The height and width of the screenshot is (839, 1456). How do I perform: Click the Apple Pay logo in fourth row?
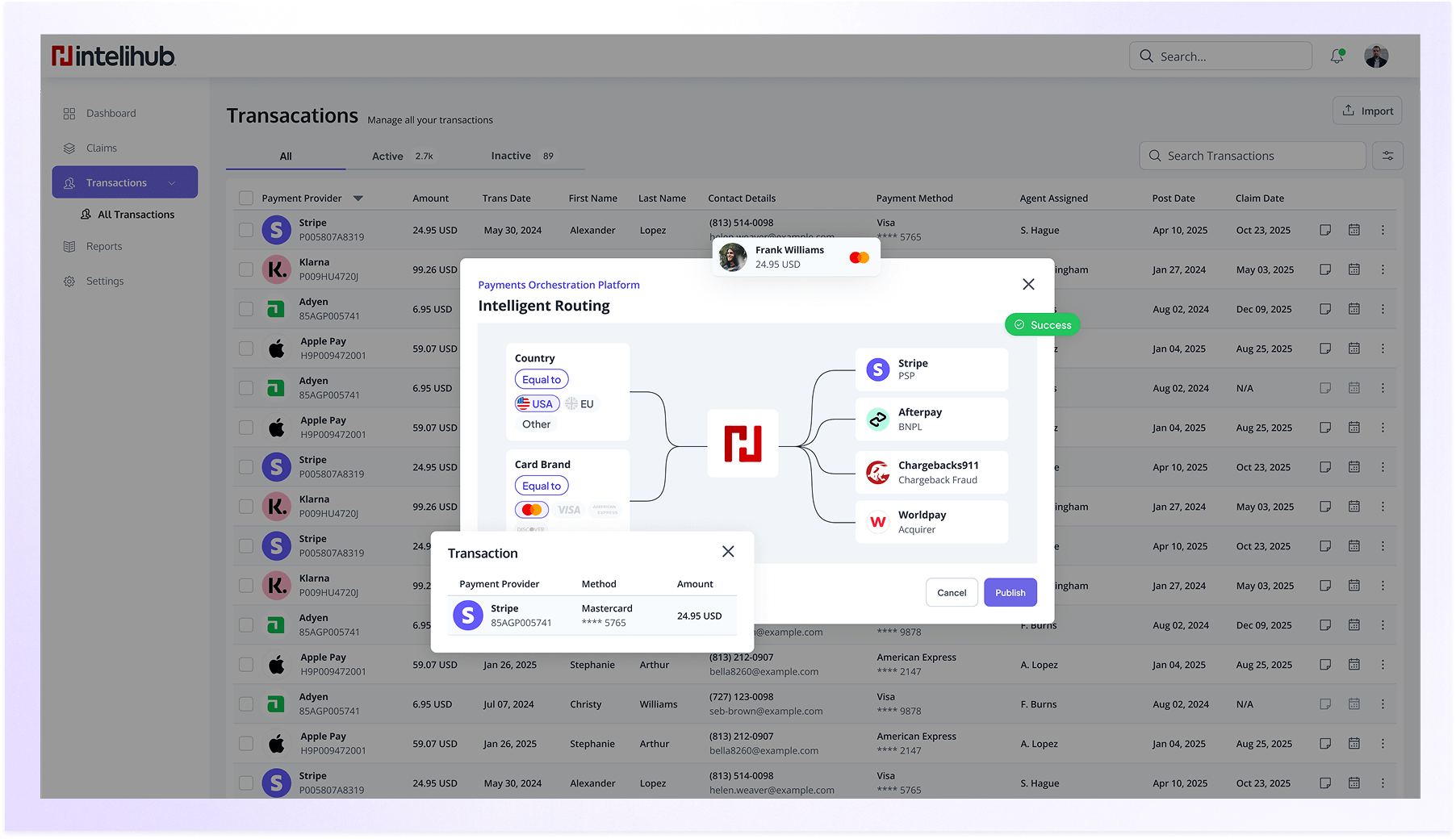point(276,349)
